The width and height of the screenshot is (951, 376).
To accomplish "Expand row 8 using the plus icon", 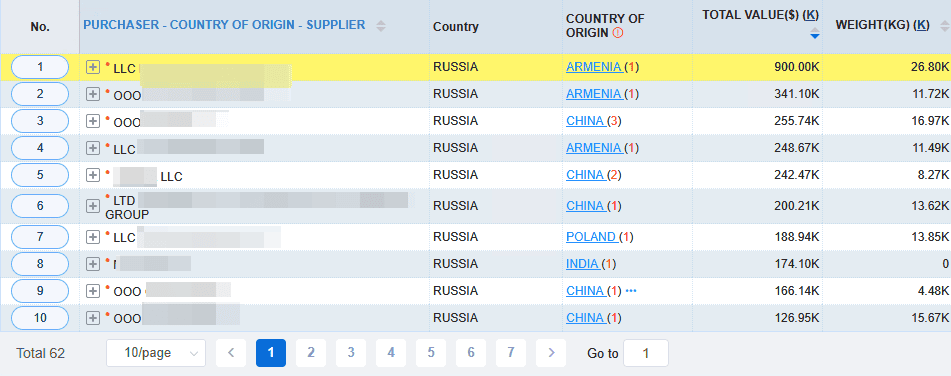I will 93,264.
